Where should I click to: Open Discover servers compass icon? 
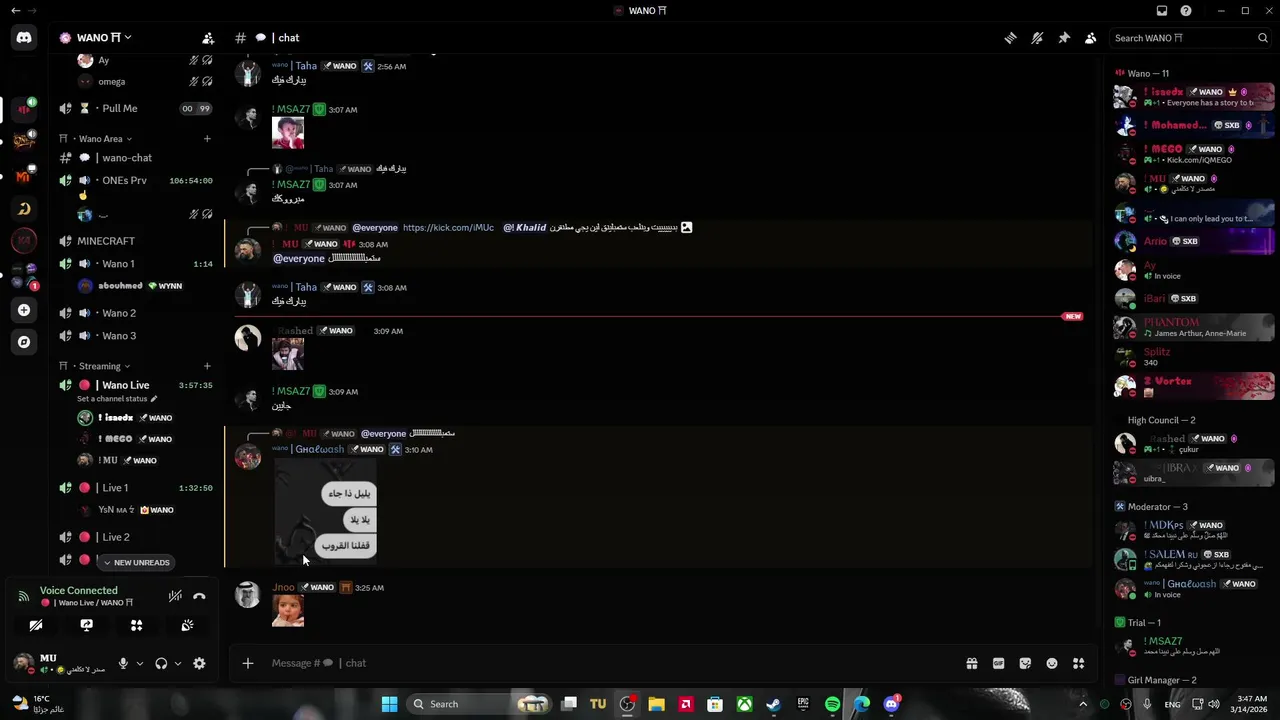pos(24,342)
